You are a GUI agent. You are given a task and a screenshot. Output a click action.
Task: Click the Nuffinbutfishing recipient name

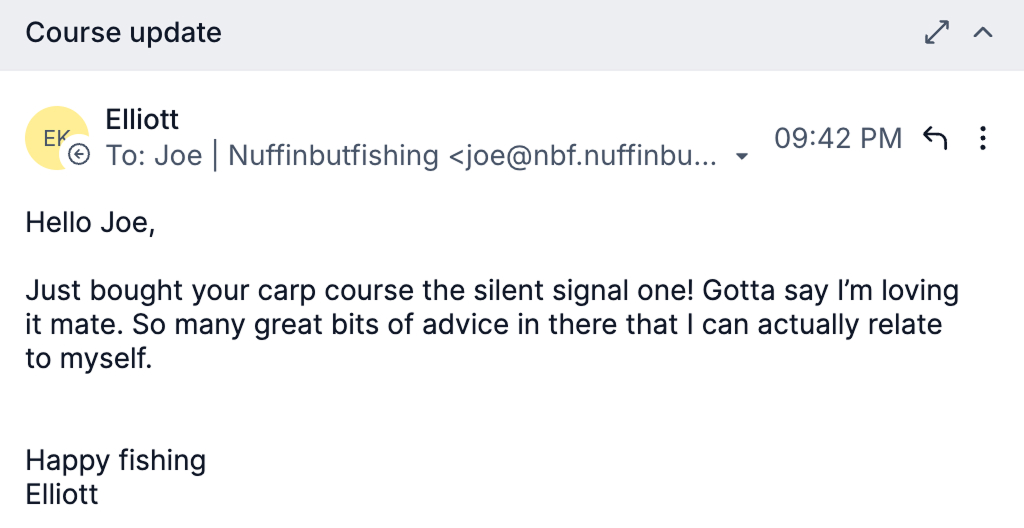(333, 156)
